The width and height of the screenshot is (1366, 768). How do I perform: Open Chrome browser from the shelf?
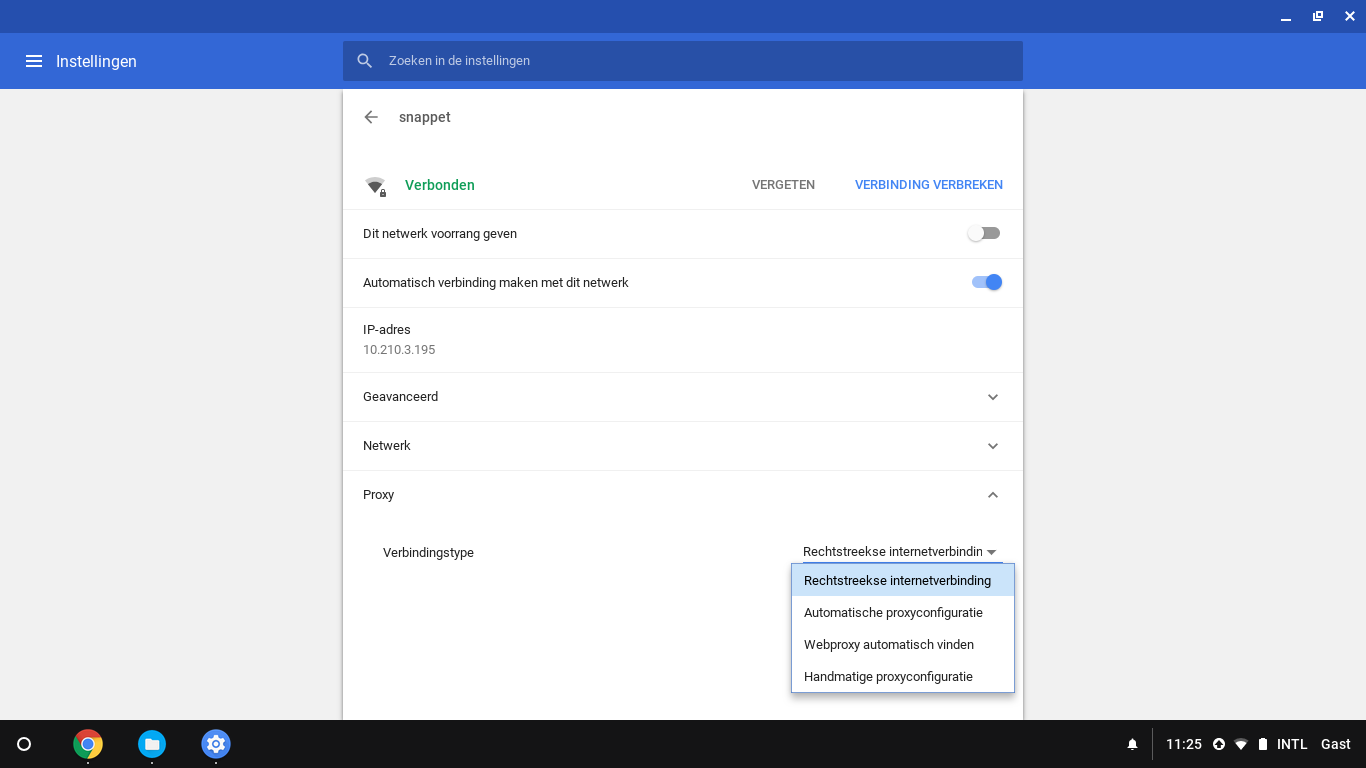pos(88,744)
